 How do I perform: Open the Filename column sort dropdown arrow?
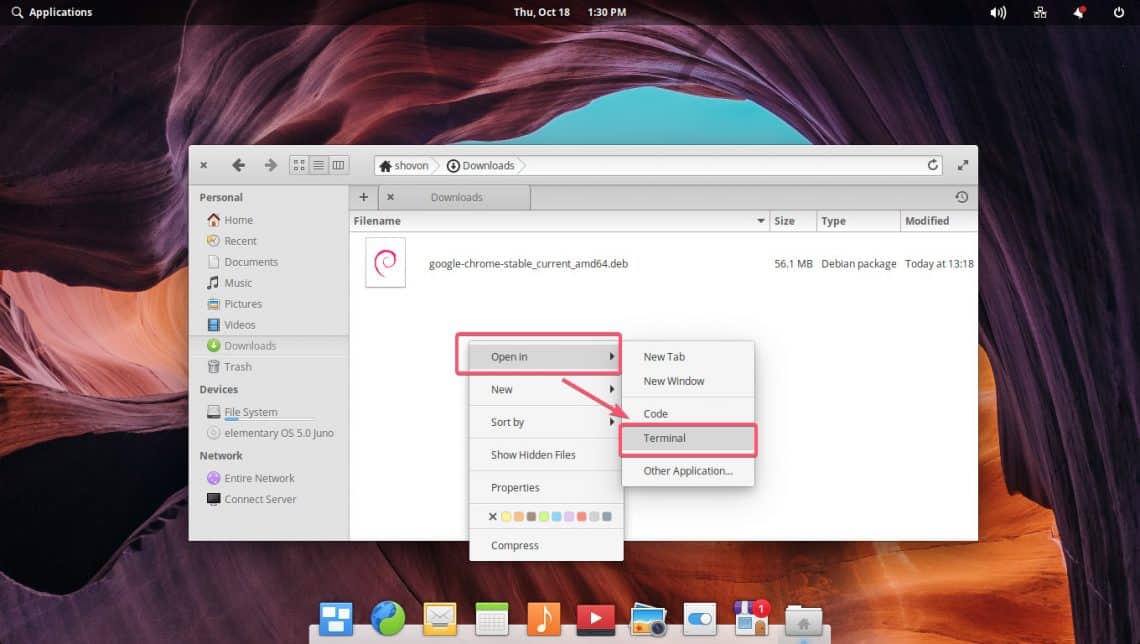point(760,221)
